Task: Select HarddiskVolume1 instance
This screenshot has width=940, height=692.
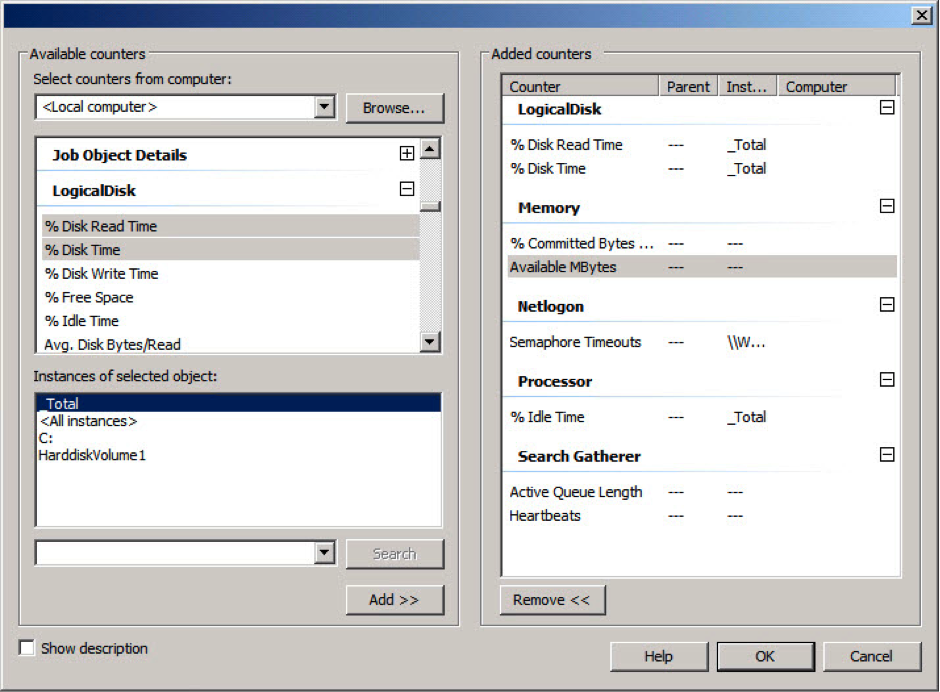Action: point(92,455)
